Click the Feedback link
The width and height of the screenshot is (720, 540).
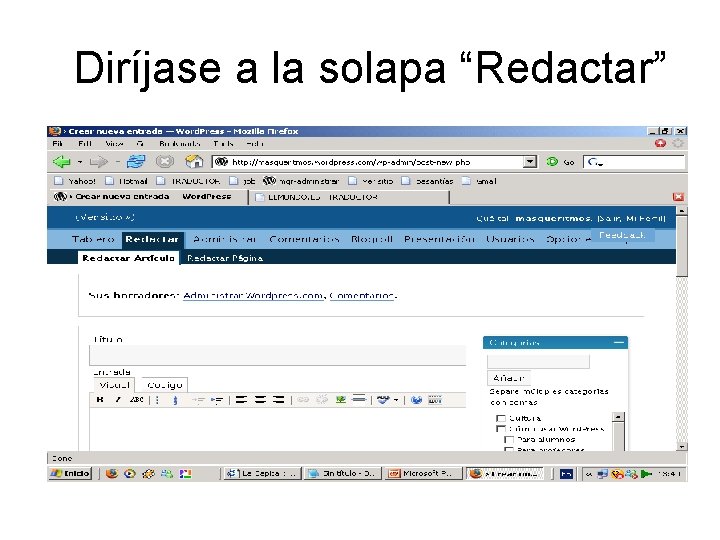click(x=622, y=235)
